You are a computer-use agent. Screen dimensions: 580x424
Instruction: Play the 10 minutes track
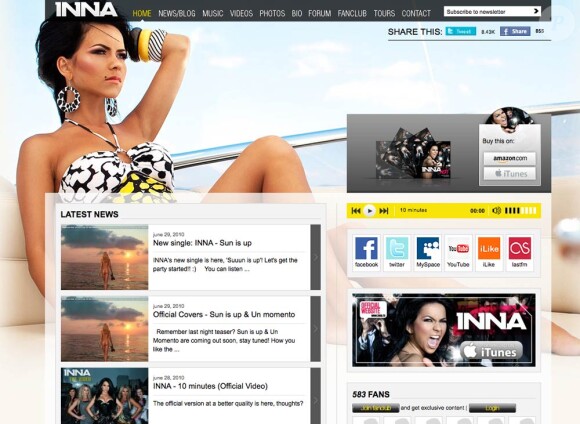[x=369, y=211]
